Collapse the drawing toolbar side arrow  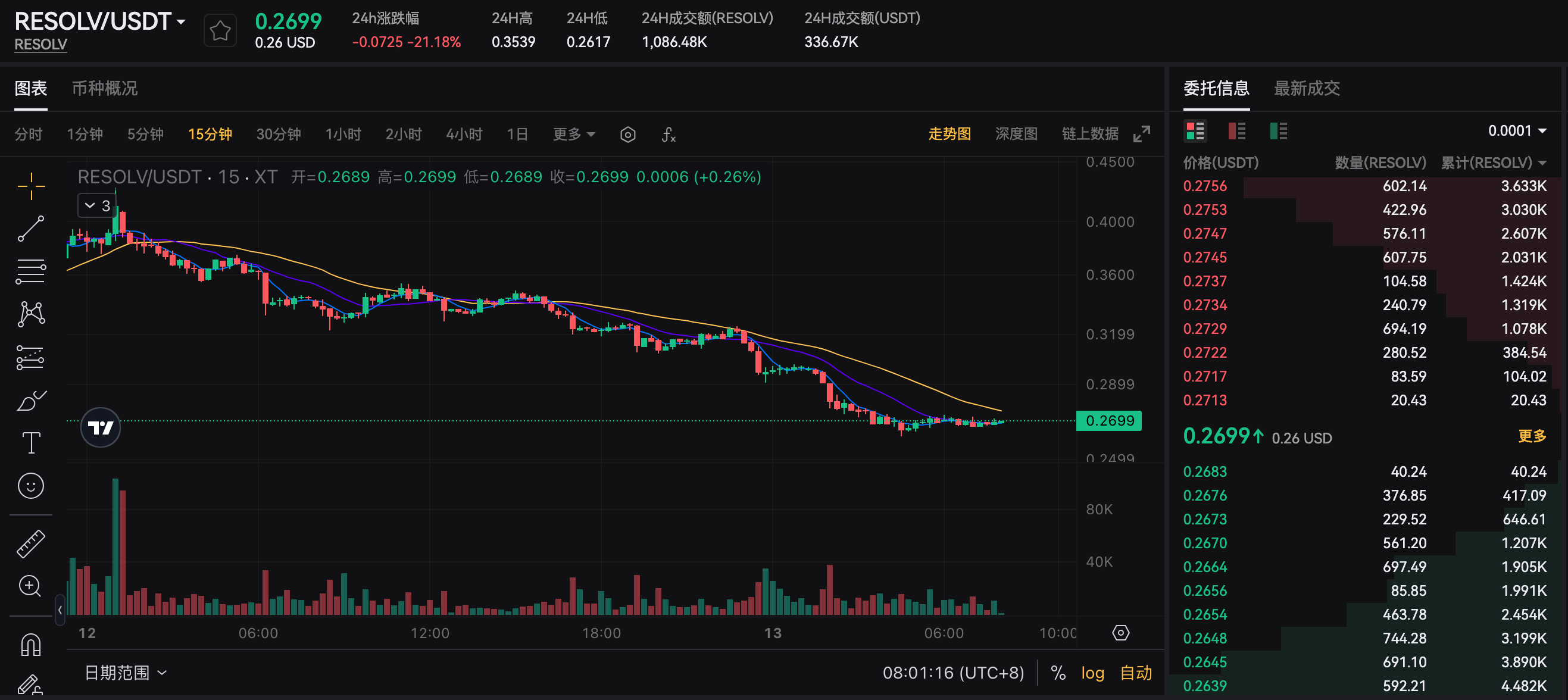[60, 610]
